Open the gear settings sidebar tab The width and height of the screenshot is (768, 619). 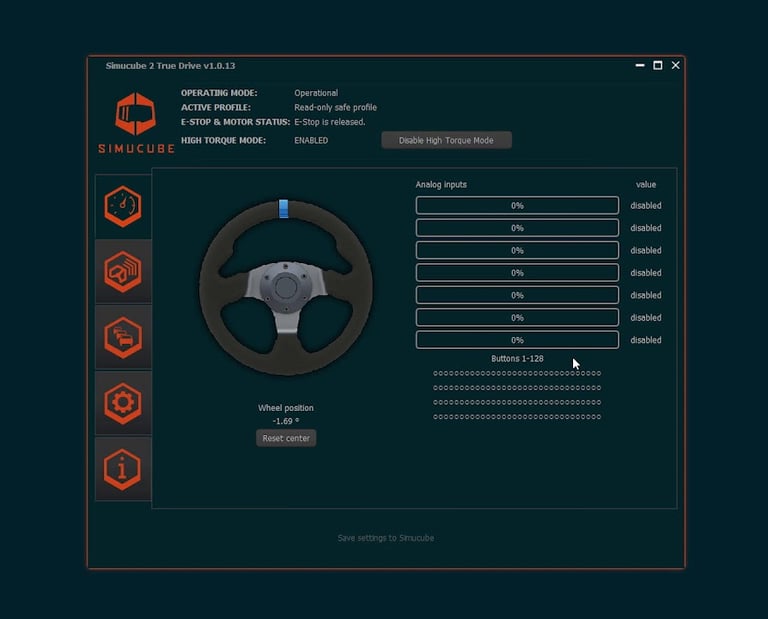pos(123,403)
